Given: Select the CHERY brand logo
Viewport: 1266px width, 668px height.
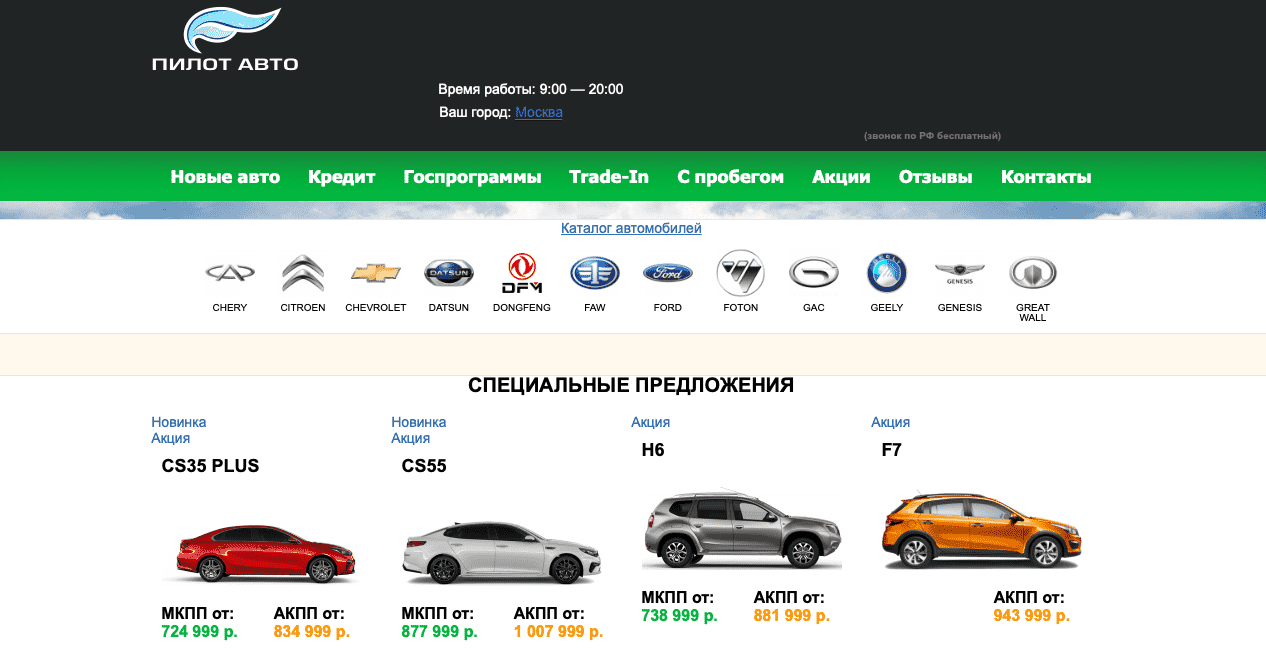Looking at the screenshot, I should coord(229,271).
